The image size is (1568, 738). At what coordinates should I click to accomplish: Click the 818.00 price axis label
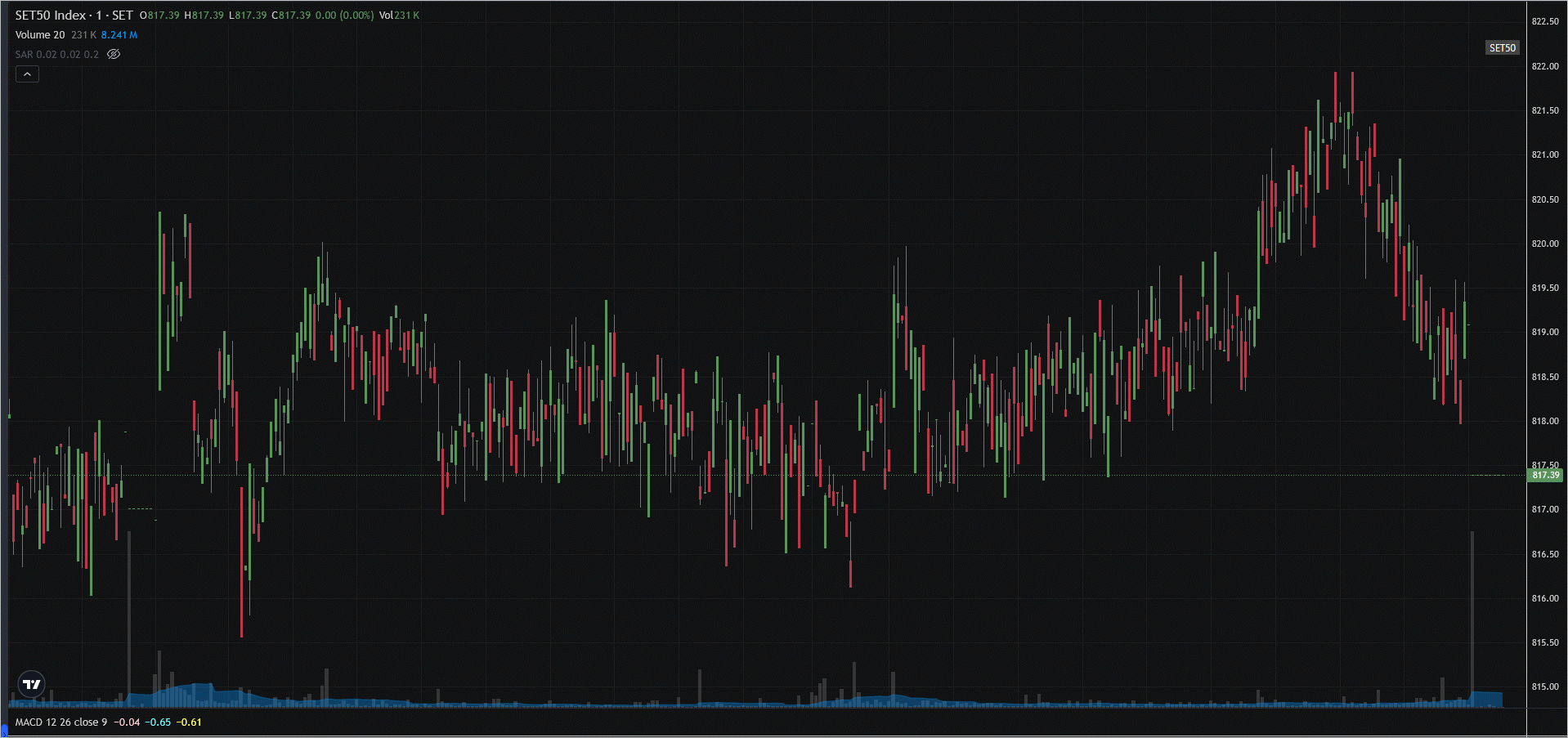tap(1545, 421)
